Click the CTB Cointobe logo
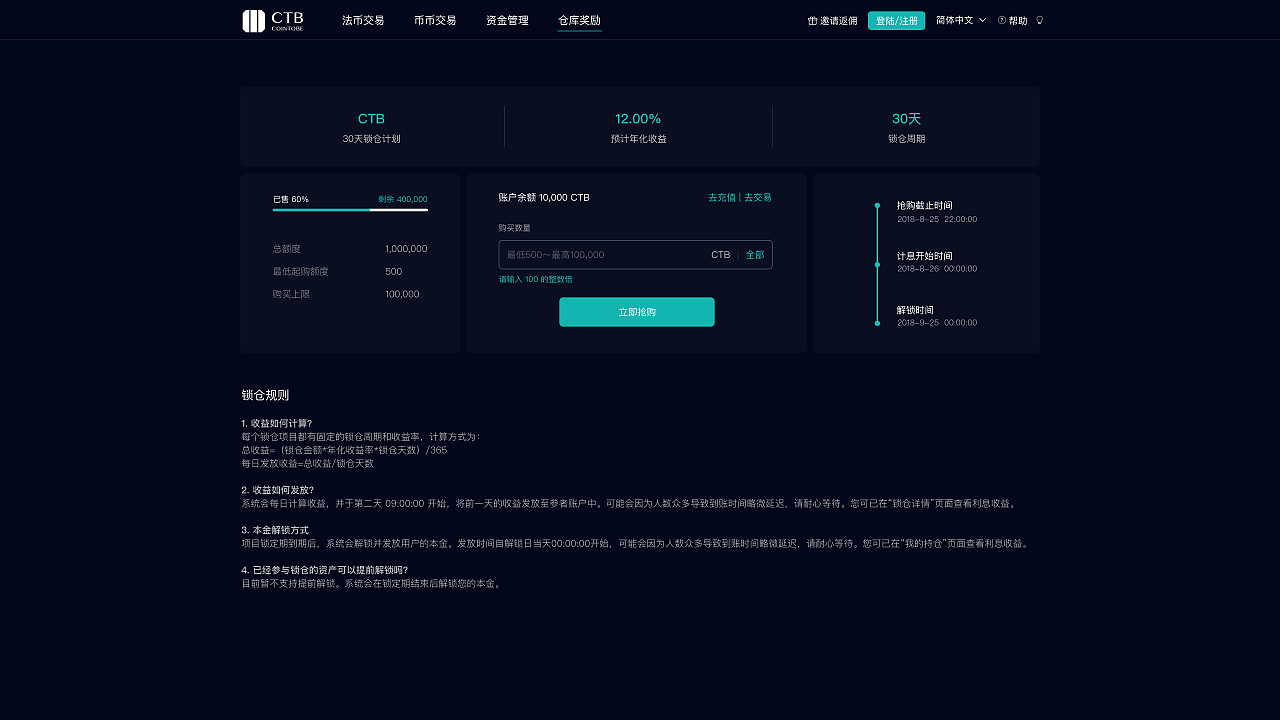 tap(271, 20)
